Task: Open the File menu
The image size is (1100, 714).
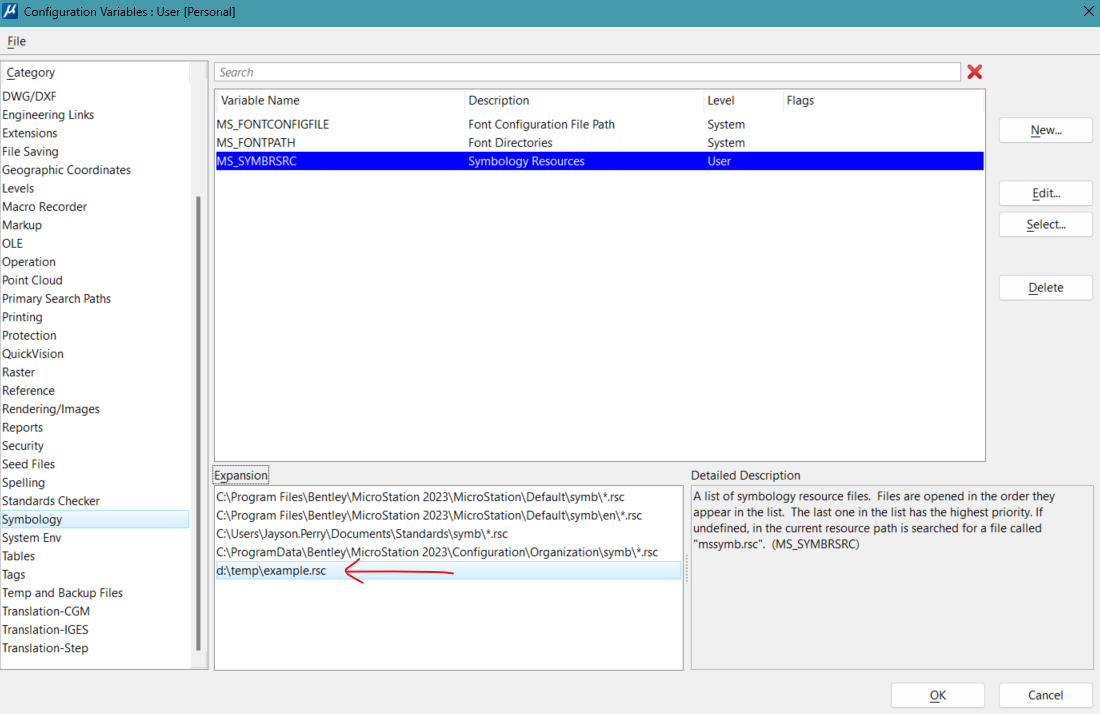Action: [16, 41]
